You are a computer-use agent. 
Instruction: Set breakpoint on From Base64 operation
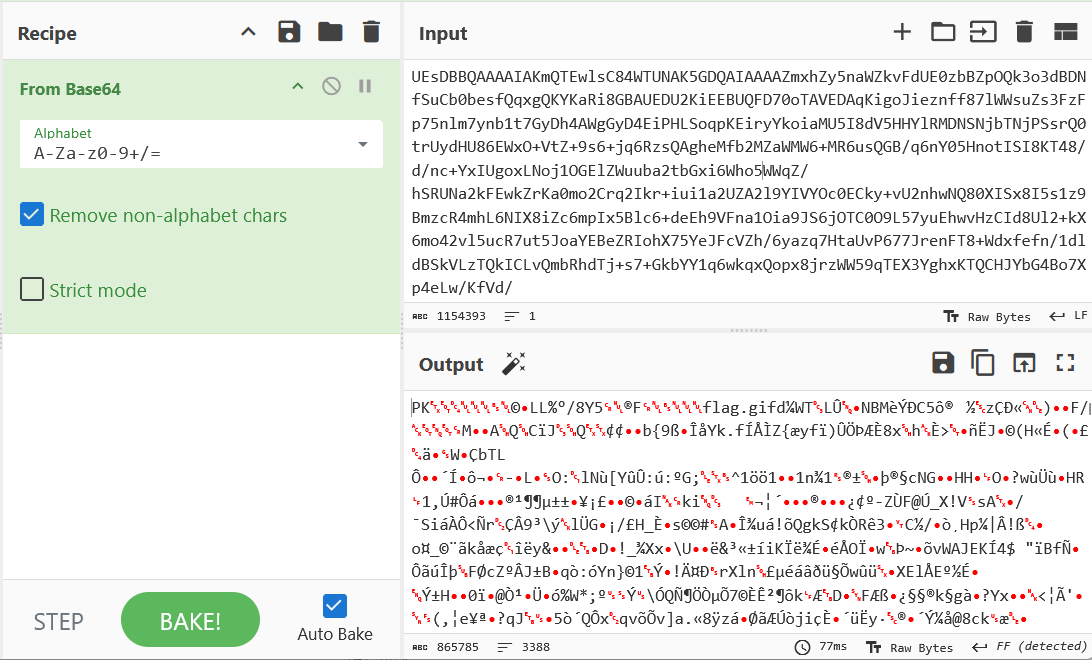click(365, 86)
